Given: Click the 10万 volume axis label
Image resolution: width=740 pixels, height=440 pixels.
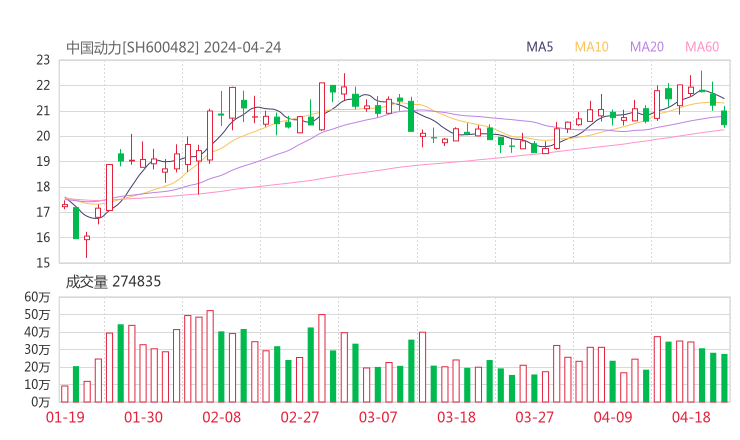Looking at the screenshot, I should pos(37,384).
